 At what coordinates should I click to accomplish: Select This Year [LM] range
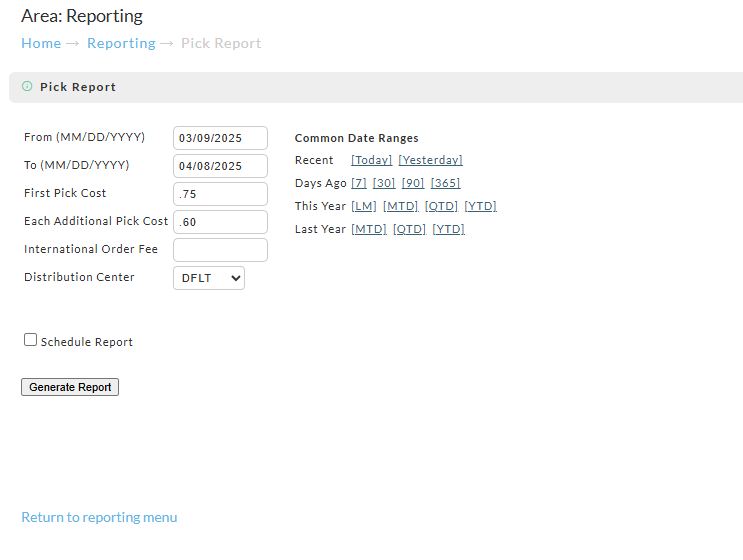[364, 206]
